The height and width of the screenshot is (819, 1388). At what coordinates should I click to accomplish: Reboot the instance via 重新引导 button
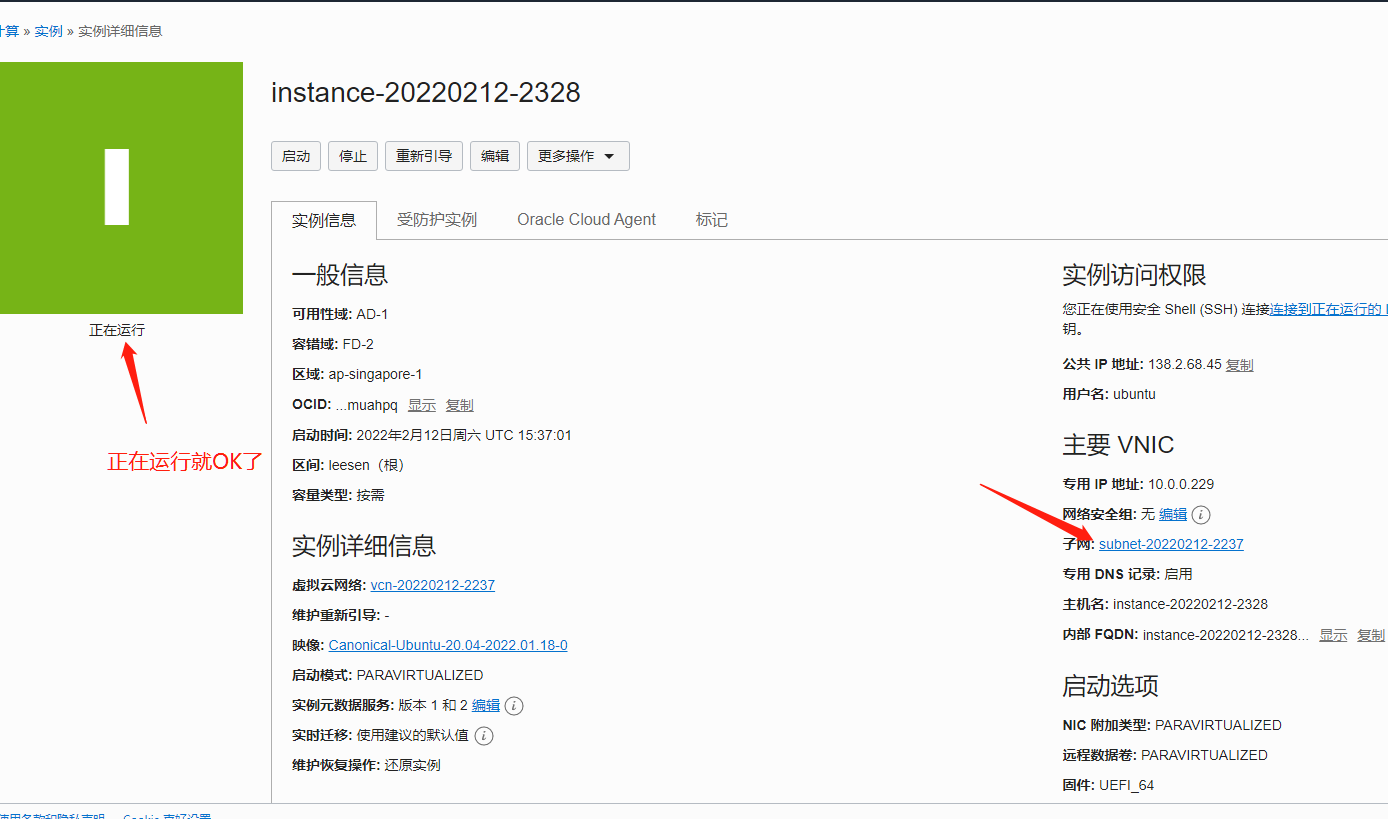tap(423, 155)
